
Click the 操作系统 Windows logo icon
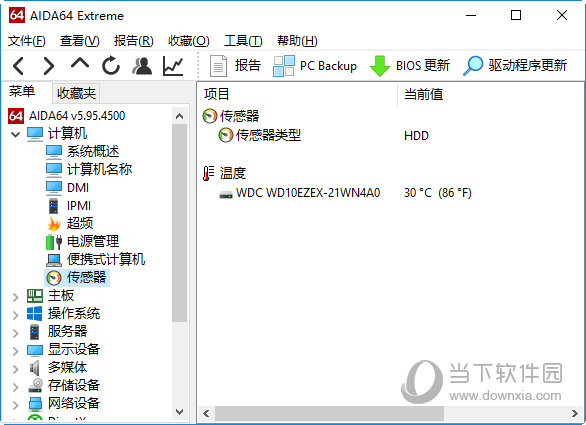point(35,314)
